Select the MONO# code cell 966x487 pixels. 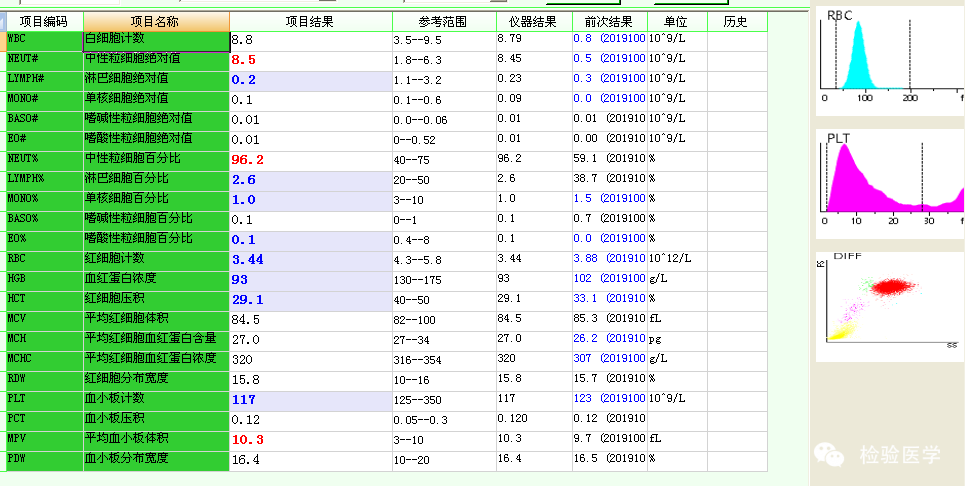pyautogui.click(x=44, y=102)
